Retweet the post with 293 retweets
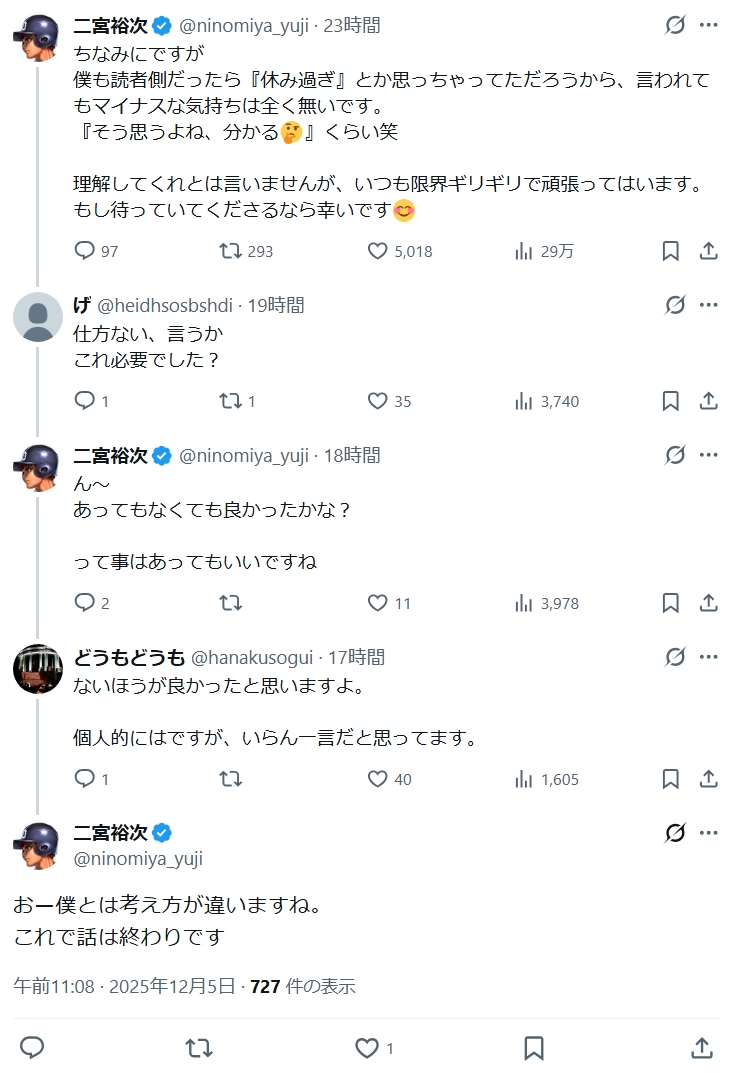The image size is (735, 1073). pyautogui.click(x=231, y=251)
